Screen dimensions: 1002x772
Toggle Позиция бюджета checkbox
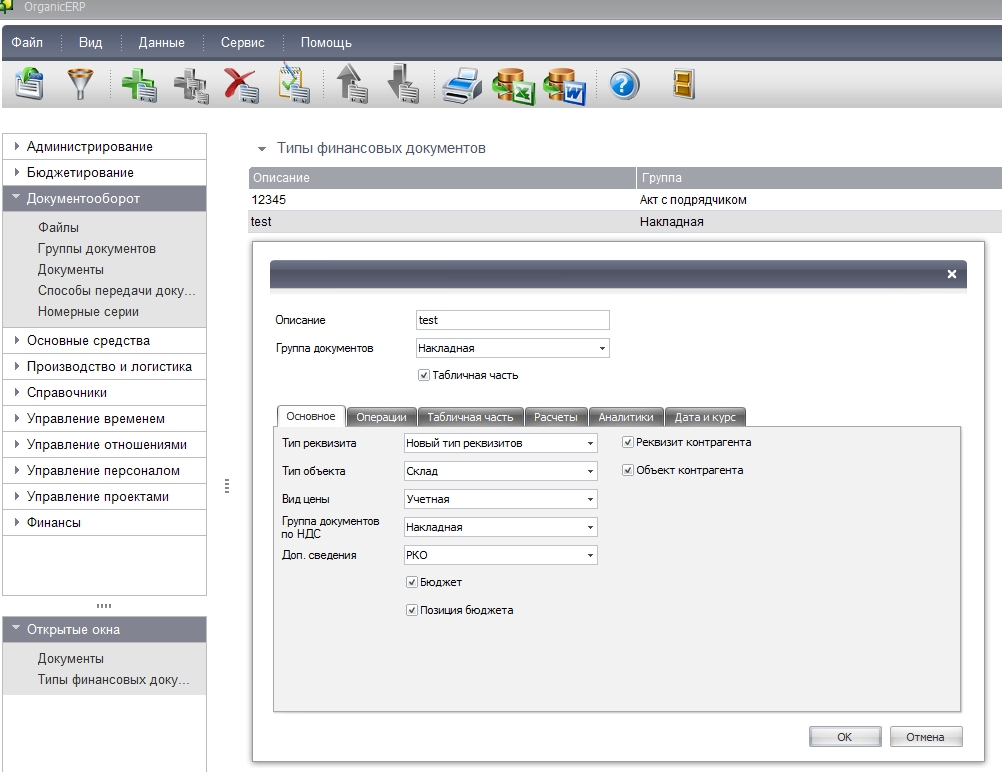(412, 610)
